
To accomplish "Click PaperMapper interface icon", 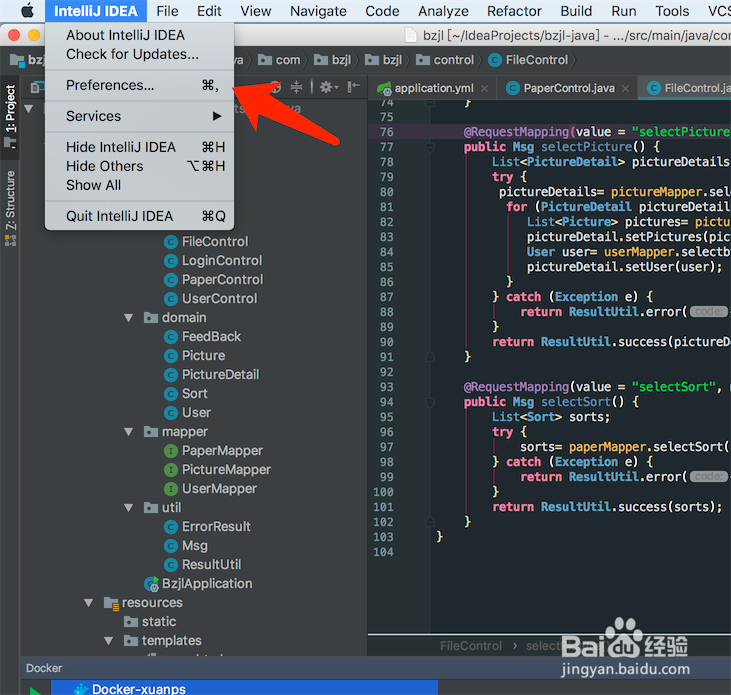I will (171, 451).
